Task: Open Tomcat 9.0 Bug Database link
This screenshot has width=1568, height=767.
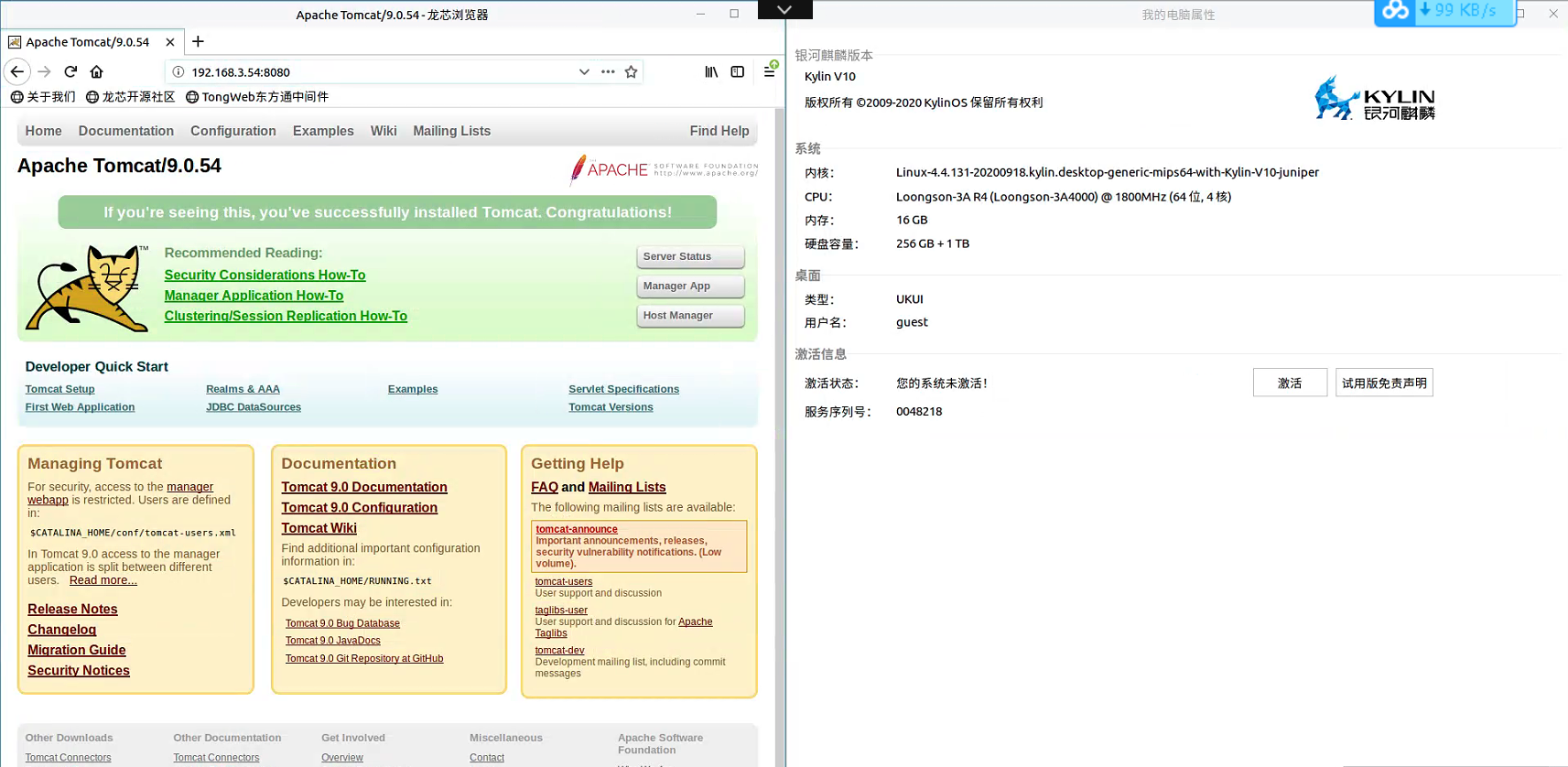Action: pyautogui.click(x=342, y=623)
